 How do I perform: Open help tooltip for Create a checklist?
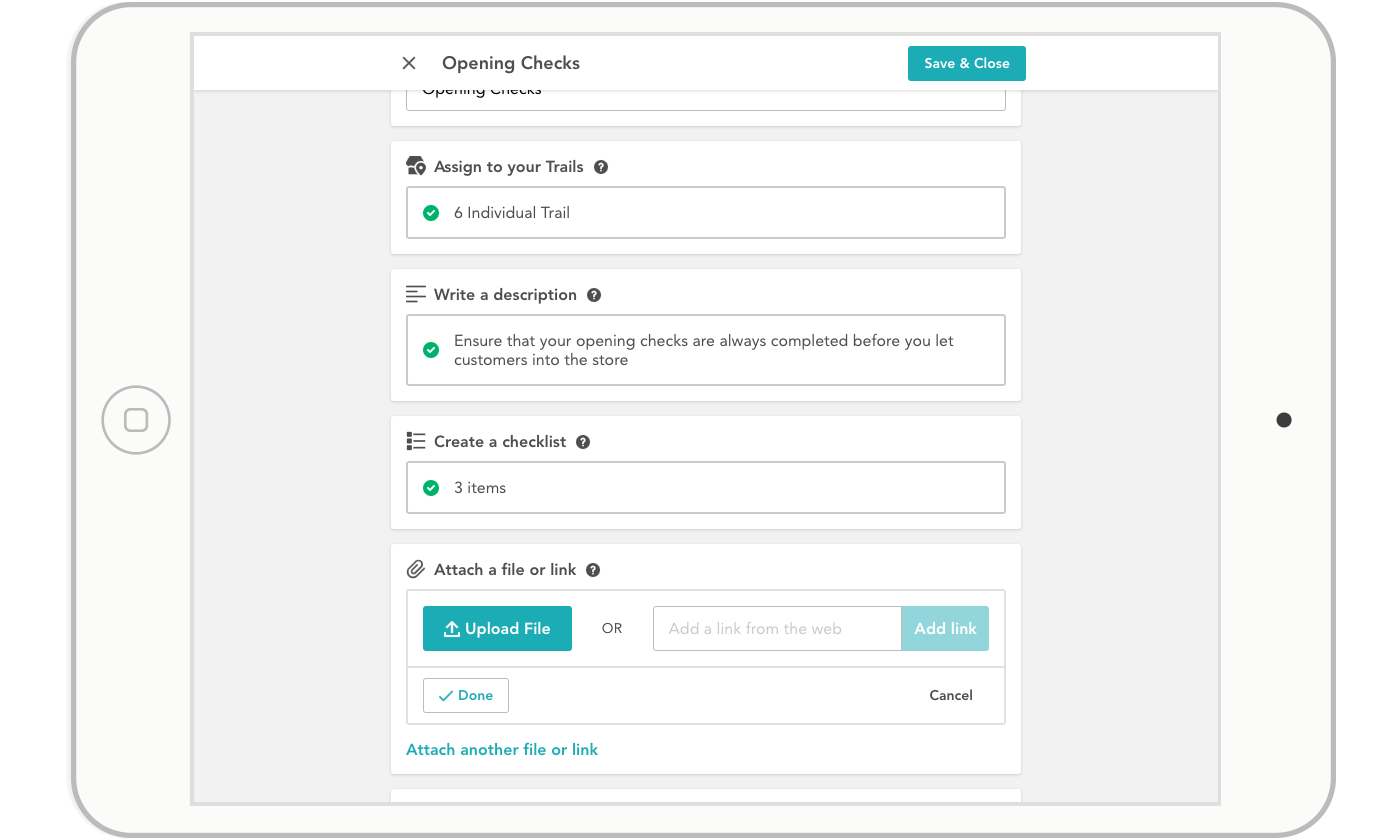click(583, 441)
